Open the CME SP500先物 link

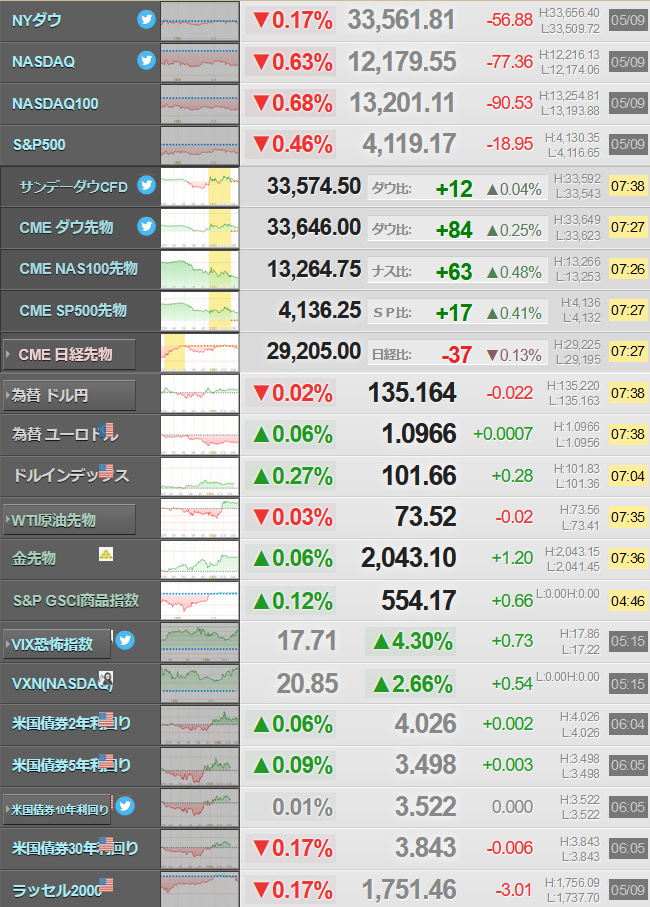[73, 310]
